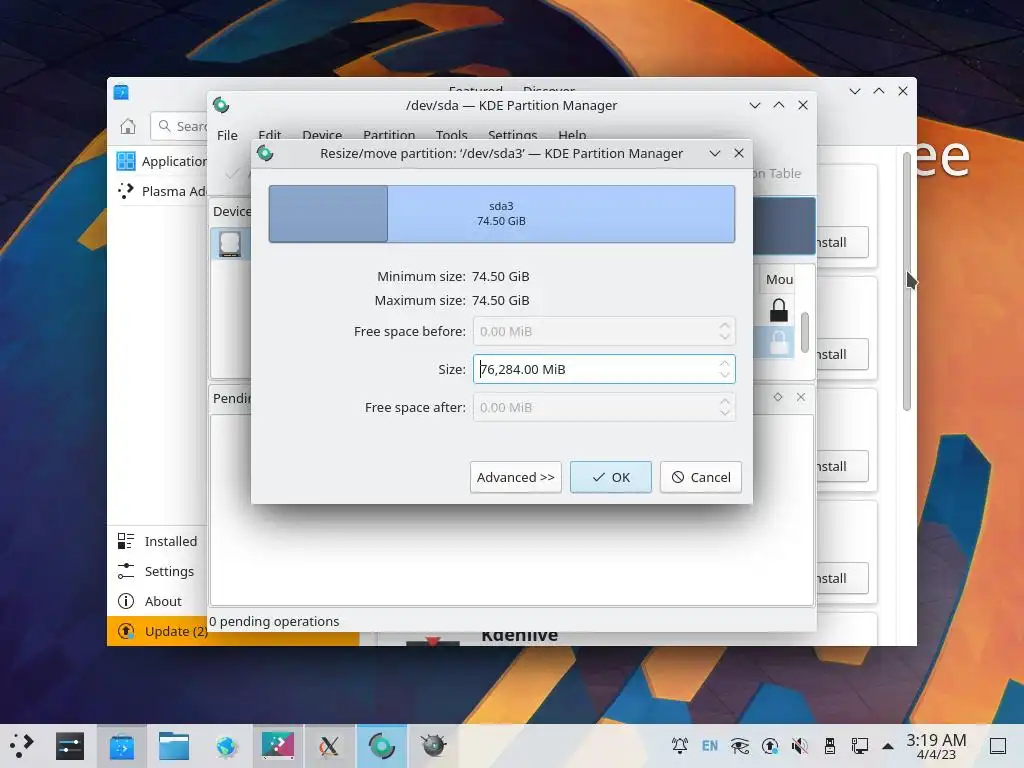Open System Settings from the taskbar
1024x768 pixels.
pos(70,745)
